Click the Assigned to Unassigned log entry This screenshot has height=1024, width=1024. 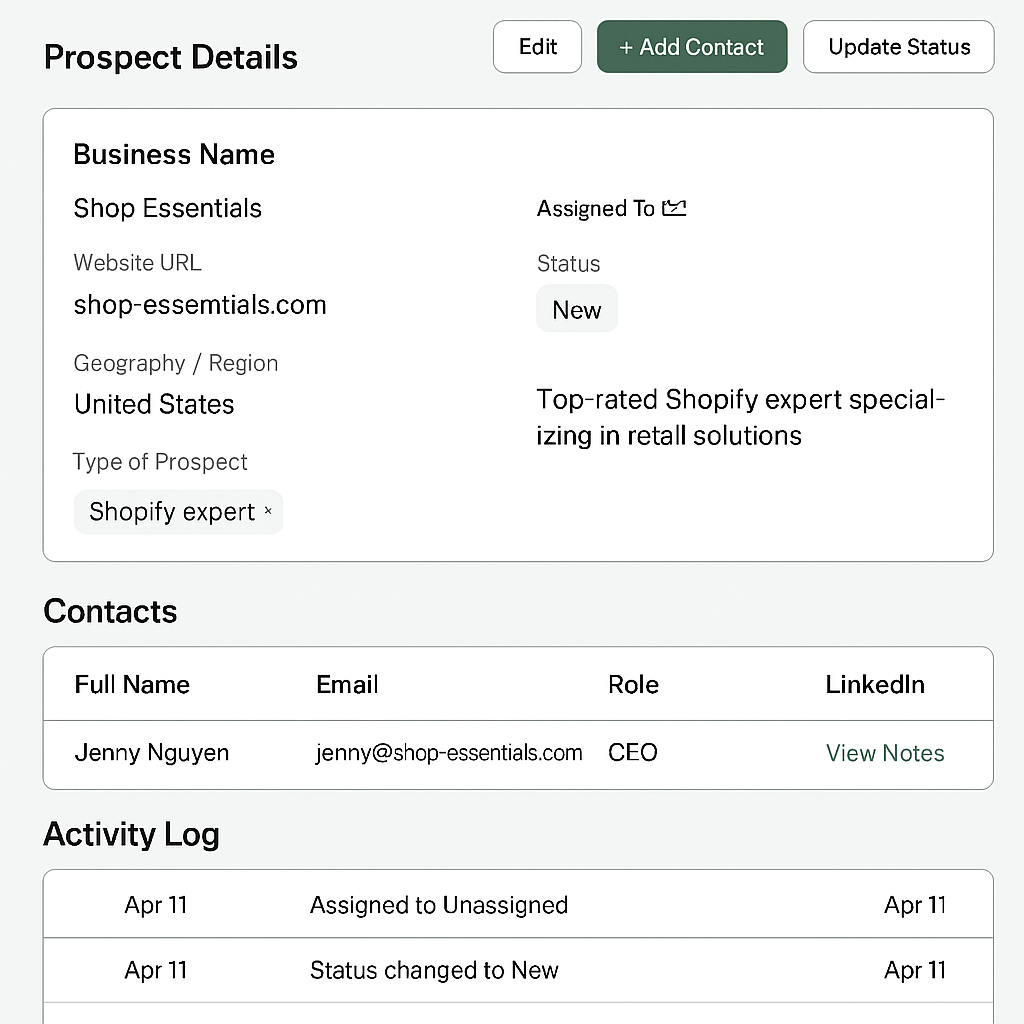[438, 905]
